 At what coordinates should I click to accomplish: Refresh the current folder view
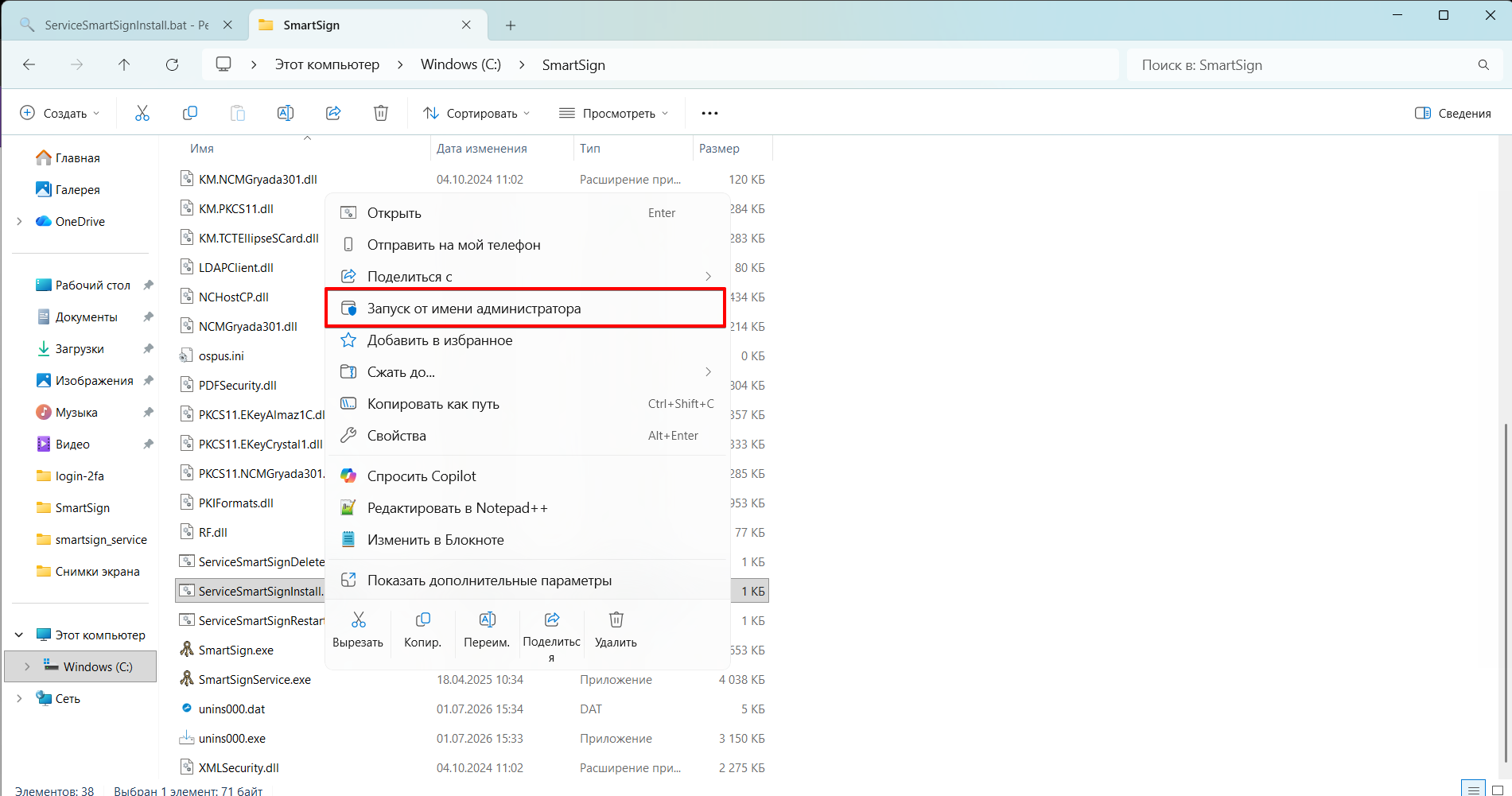tap(172, 64)
